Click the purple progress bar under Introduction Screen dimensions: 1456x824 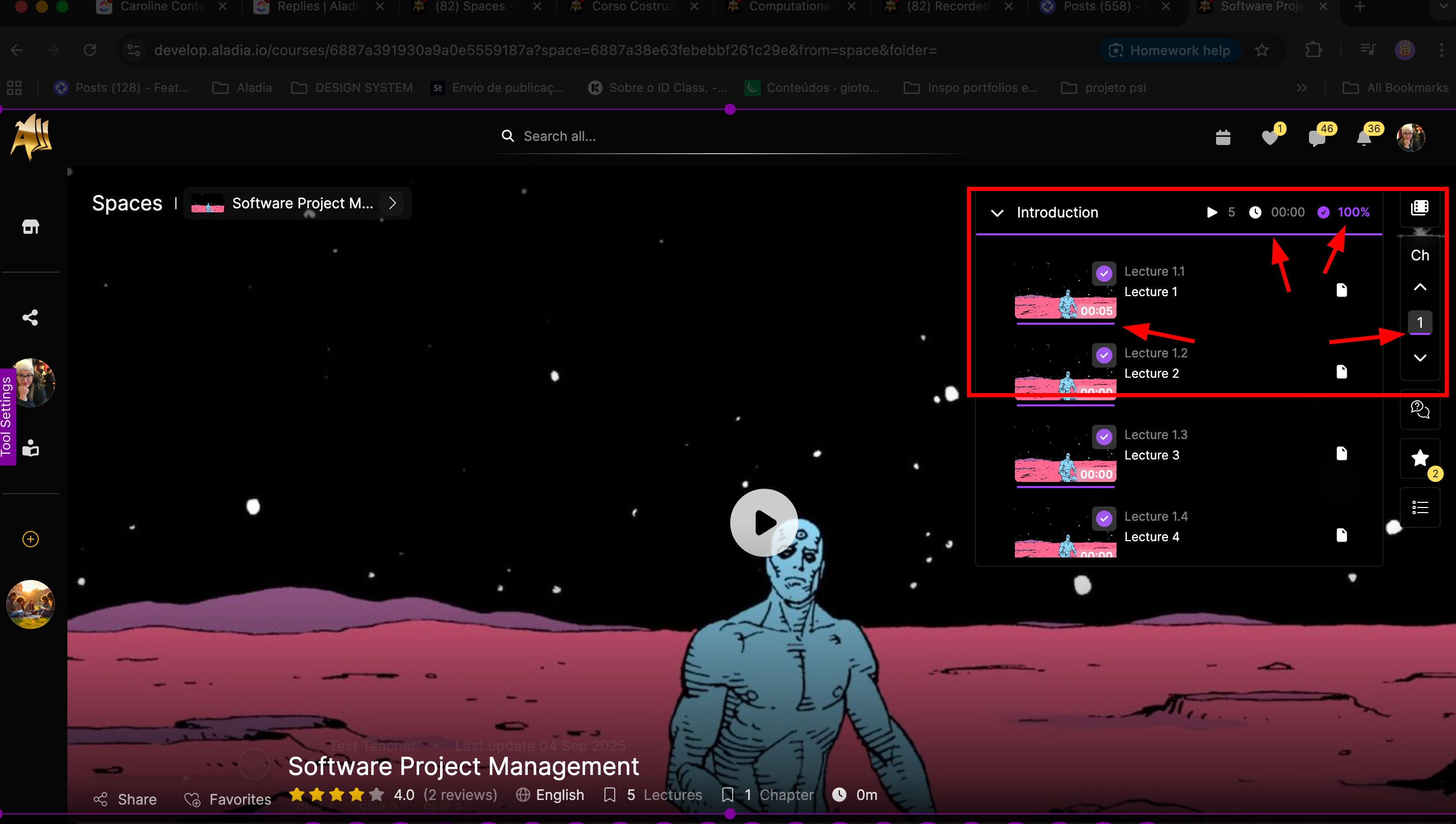point(1179,234)
